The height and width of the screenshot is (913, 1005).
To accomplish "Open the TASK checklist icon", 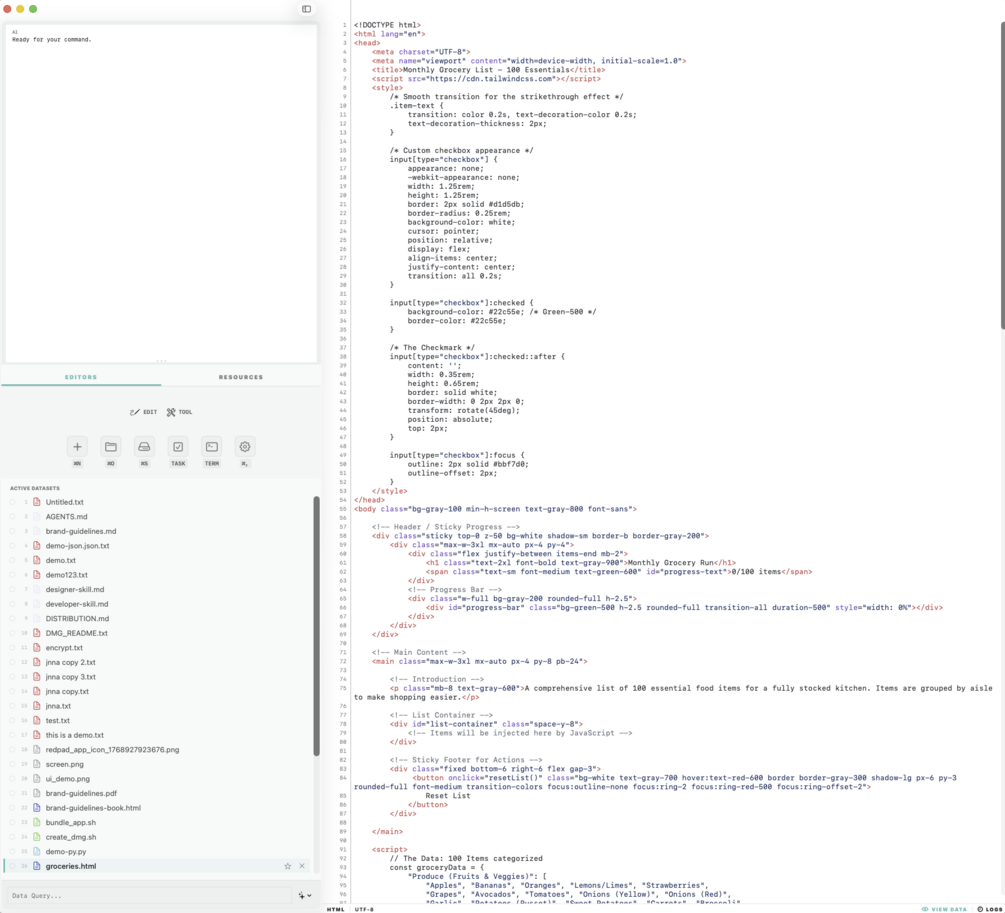I will coord(178,447).
